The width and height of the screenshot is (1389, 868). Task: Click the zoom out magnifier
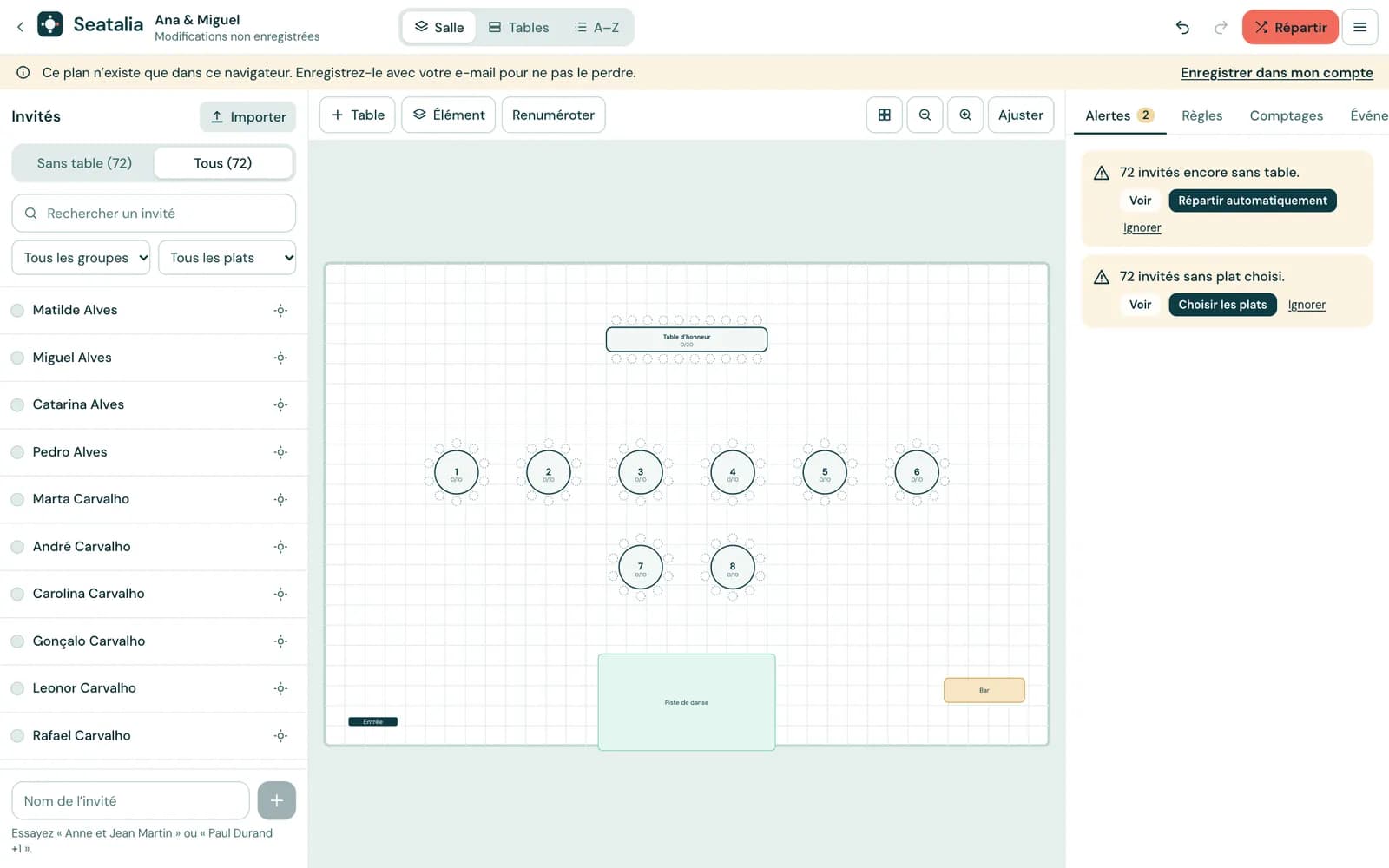(925, 115)
